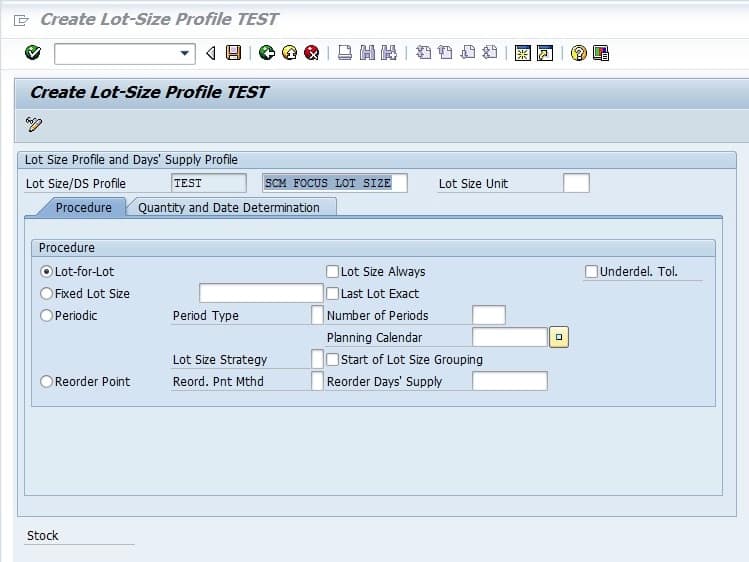Go to Previous Page icon

pos(445,53)
